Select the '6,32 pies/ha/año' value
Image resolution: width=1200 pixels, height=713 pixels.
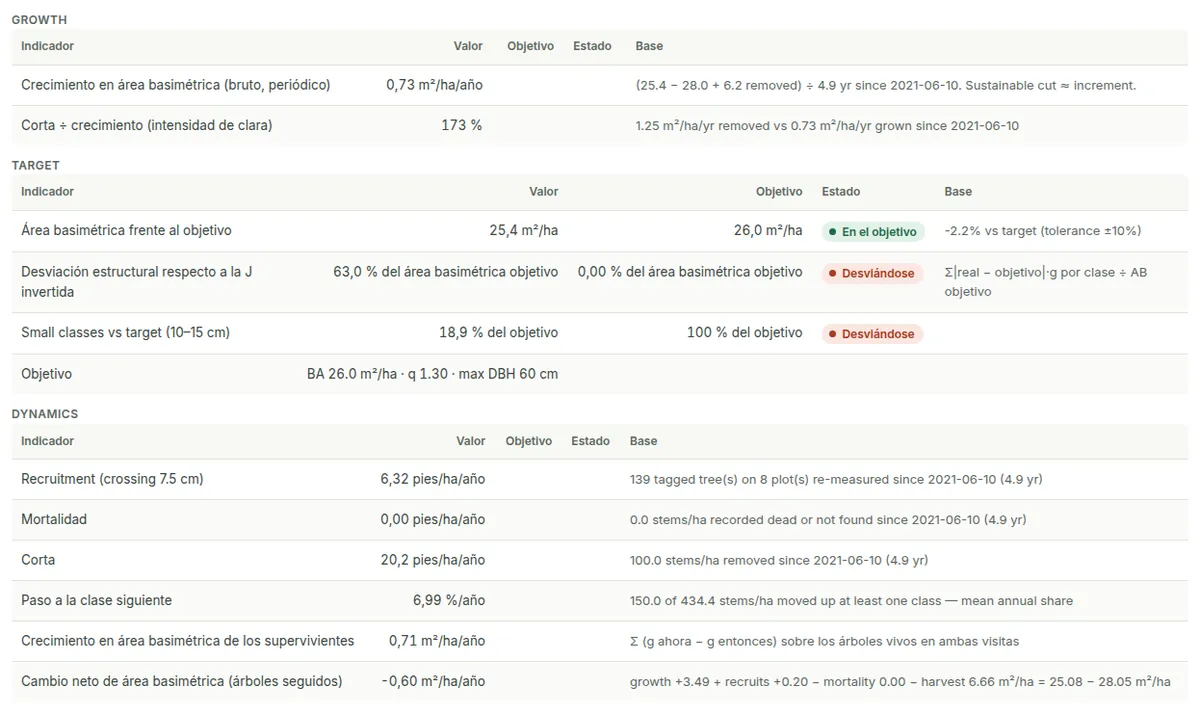(433, 479)
